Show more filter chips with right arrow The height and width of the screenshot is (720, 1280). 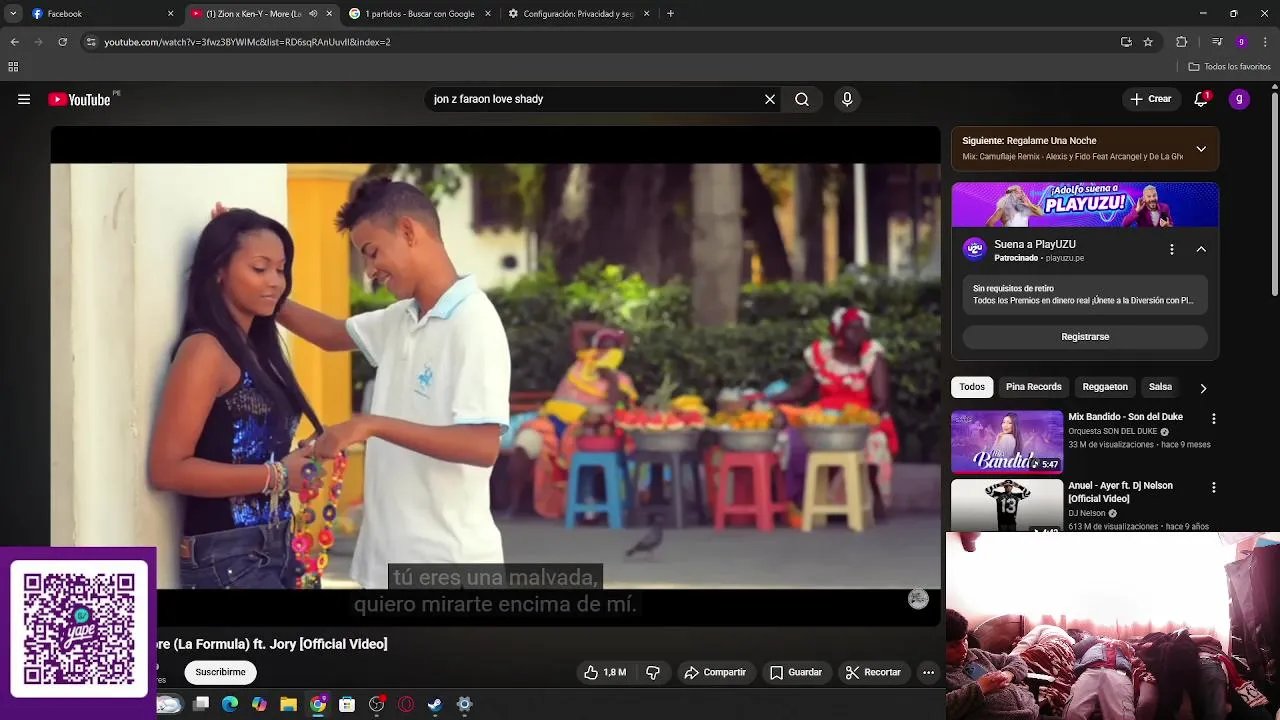click(x=1203, y=388)
